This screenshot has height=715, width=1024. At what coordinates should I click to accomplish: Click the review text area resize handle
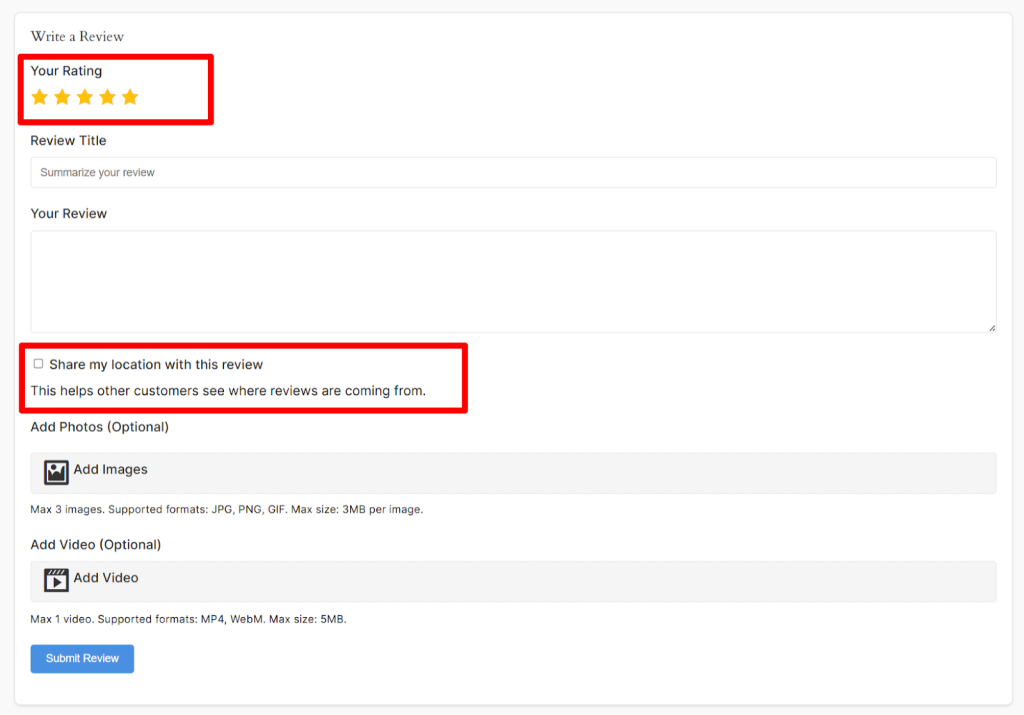(x=991, y=327)
